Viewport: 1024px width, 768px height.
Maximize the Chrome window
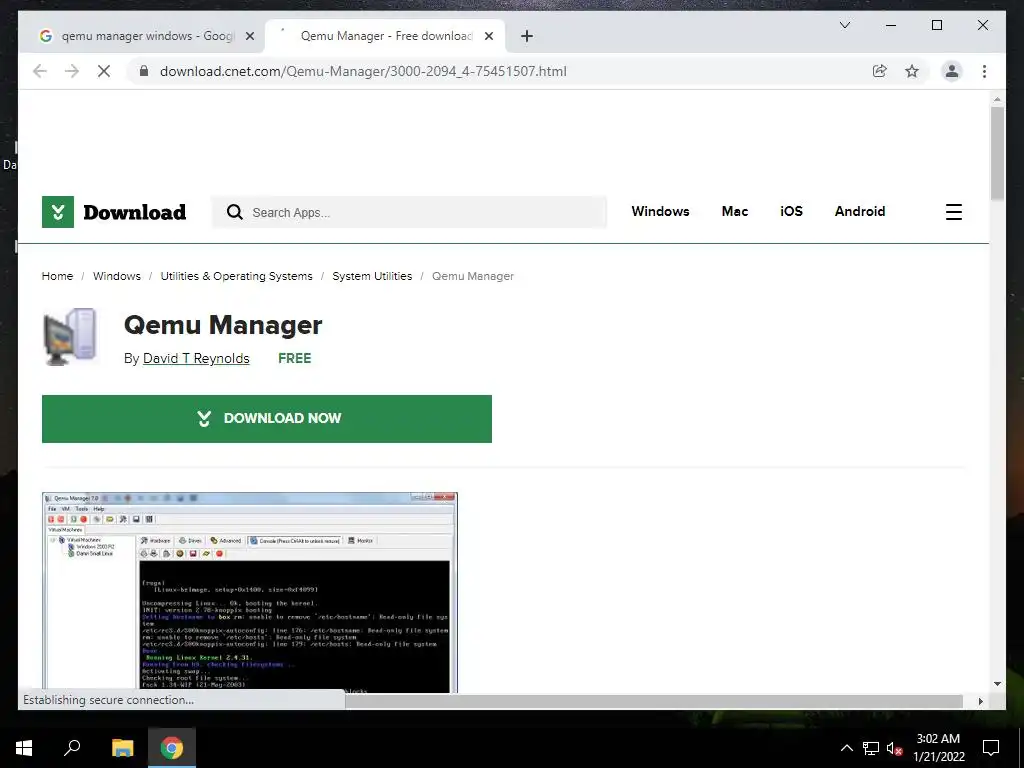coord(936,25)
